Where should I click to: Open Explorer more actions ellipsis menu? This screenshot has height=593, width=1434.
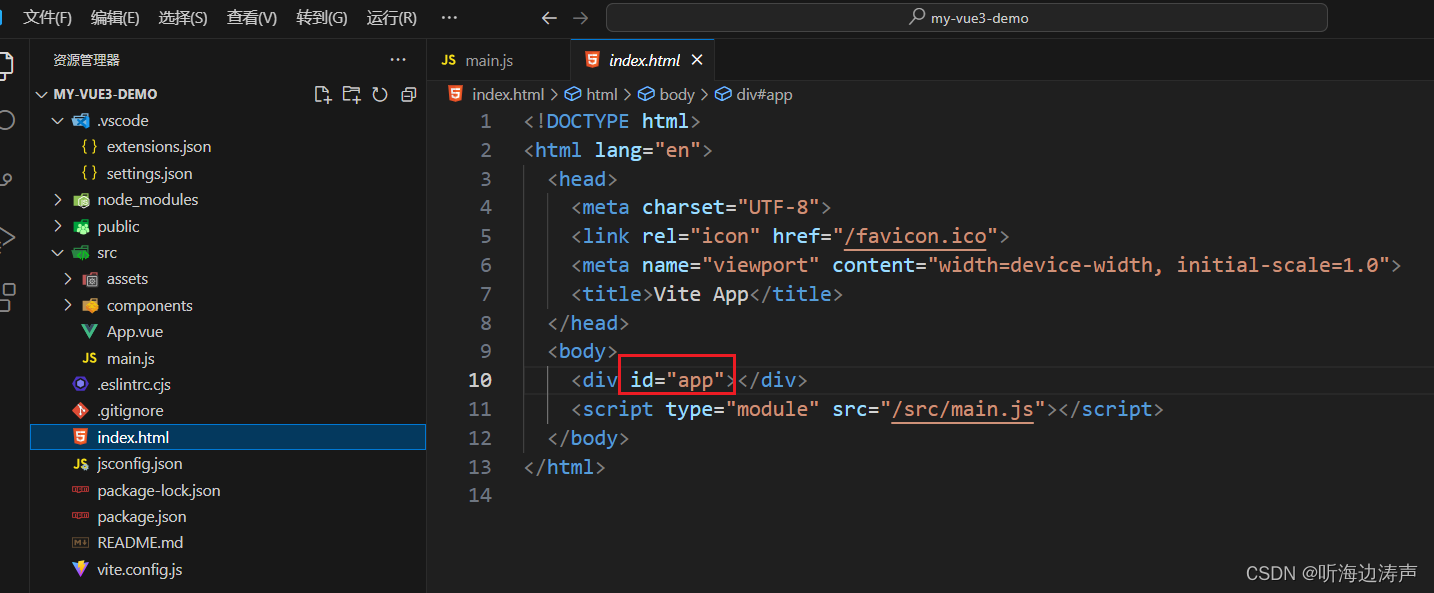pyautogui.click(x=398, y=60)
